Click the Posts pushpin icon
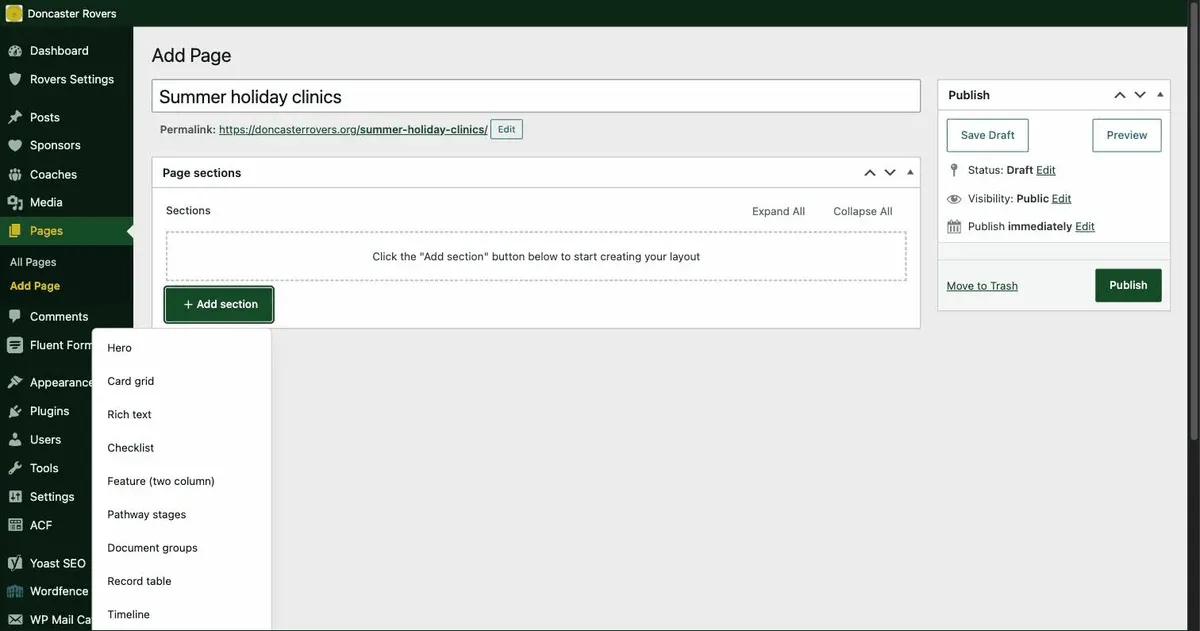1200x631 pixels. coord(15,117)
